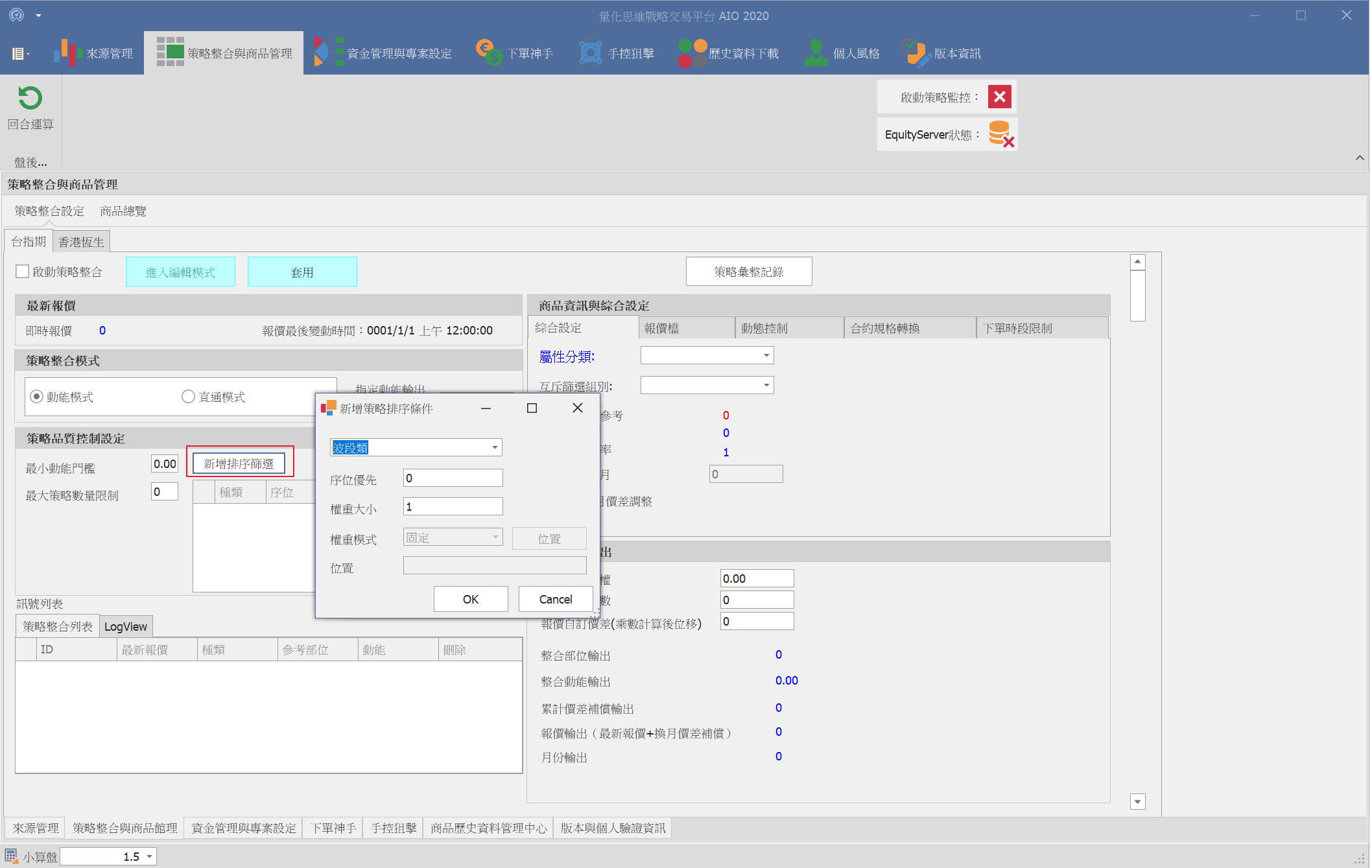This screenshot has height=868, width=1372.
Task: Open the 報價檔 tab
Action: (687, 328)
